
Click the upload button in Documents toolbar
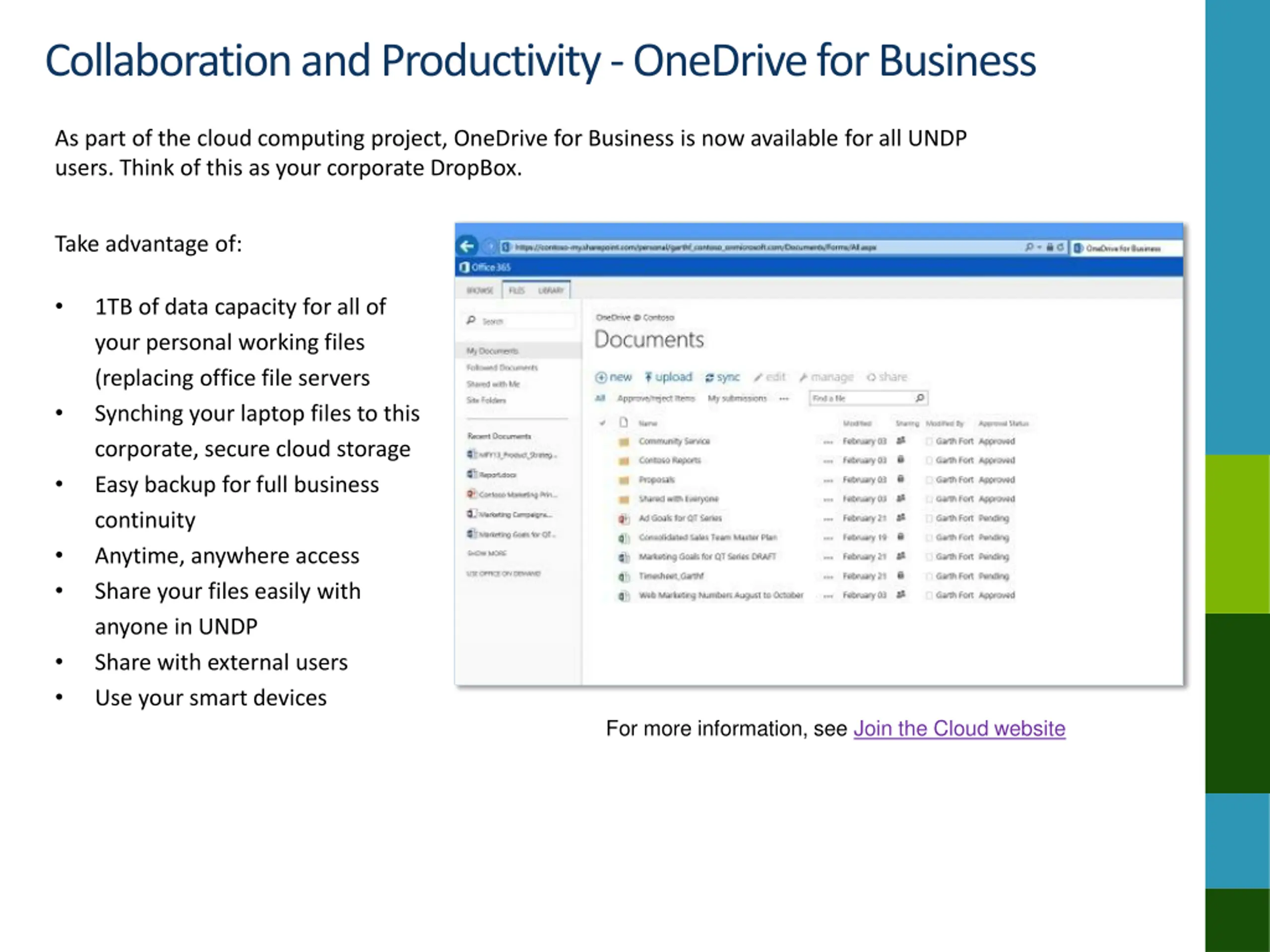point(668,377)
